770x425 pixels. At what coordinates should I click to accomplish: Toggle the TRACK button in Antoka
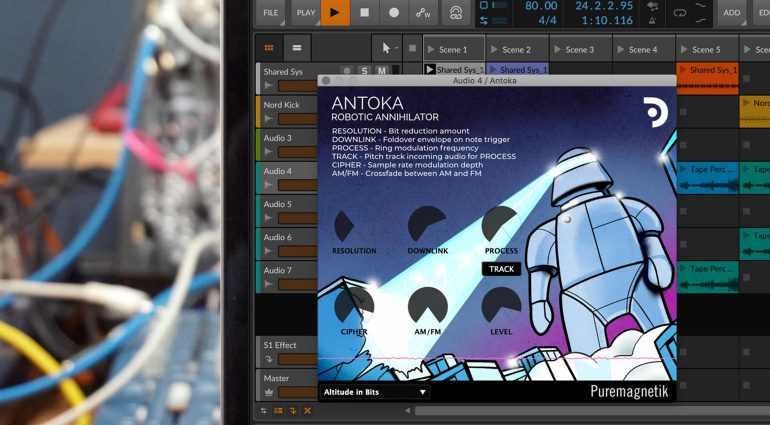pos(501,269)
